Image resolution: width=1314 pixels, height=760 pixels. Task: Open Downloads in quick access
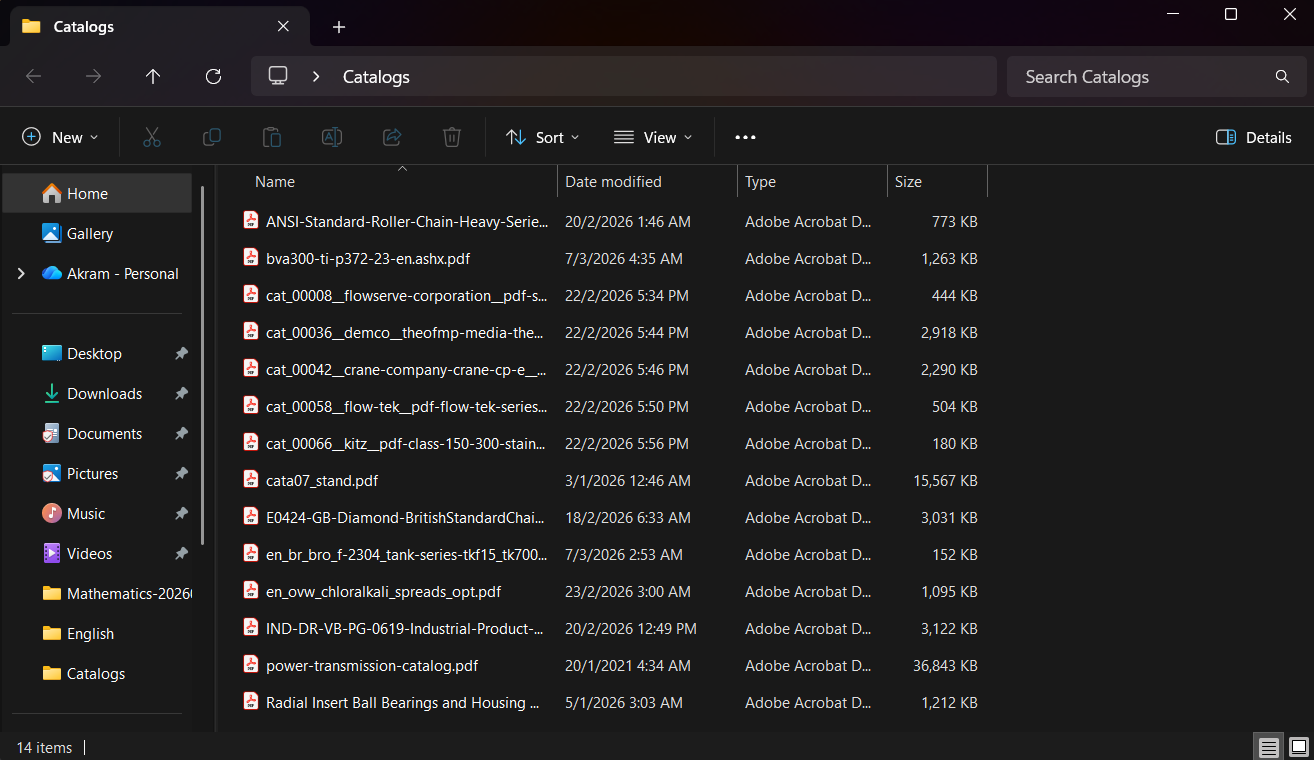[x=97, y=393]
